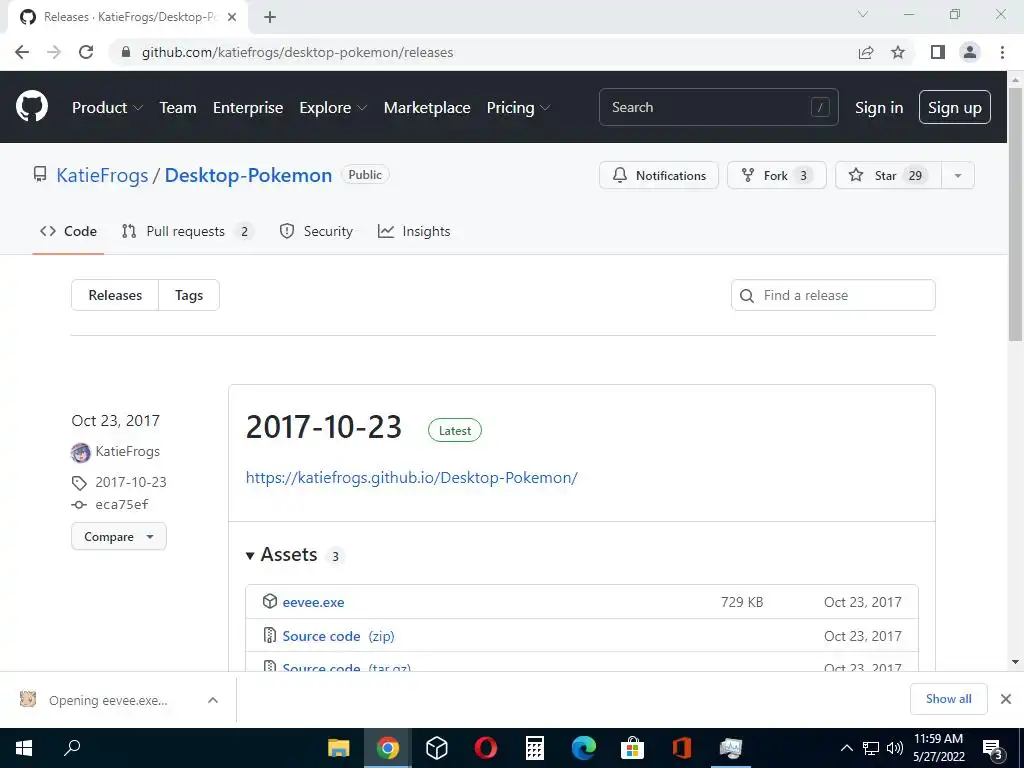1024x768 pixels.
Task: Open Microsoft Edge from the taskbar
Action: [584, 748]
